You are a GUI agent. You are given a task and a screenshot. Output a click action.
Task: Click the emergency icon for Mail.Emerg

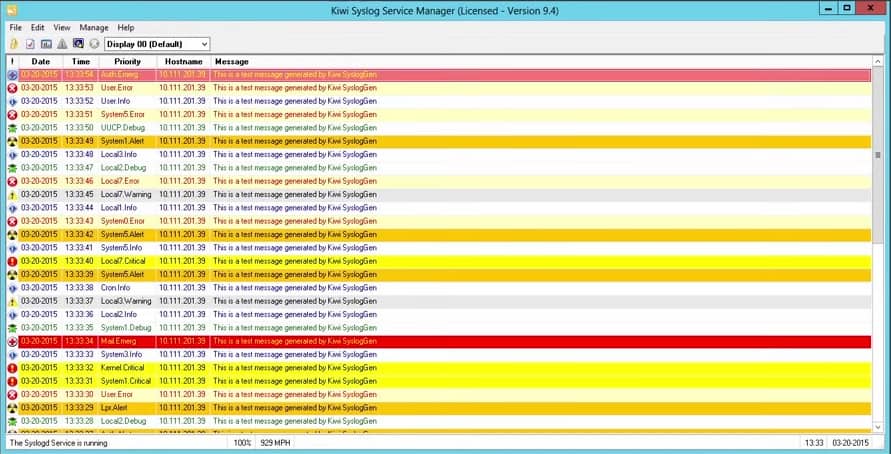[13, 341]
